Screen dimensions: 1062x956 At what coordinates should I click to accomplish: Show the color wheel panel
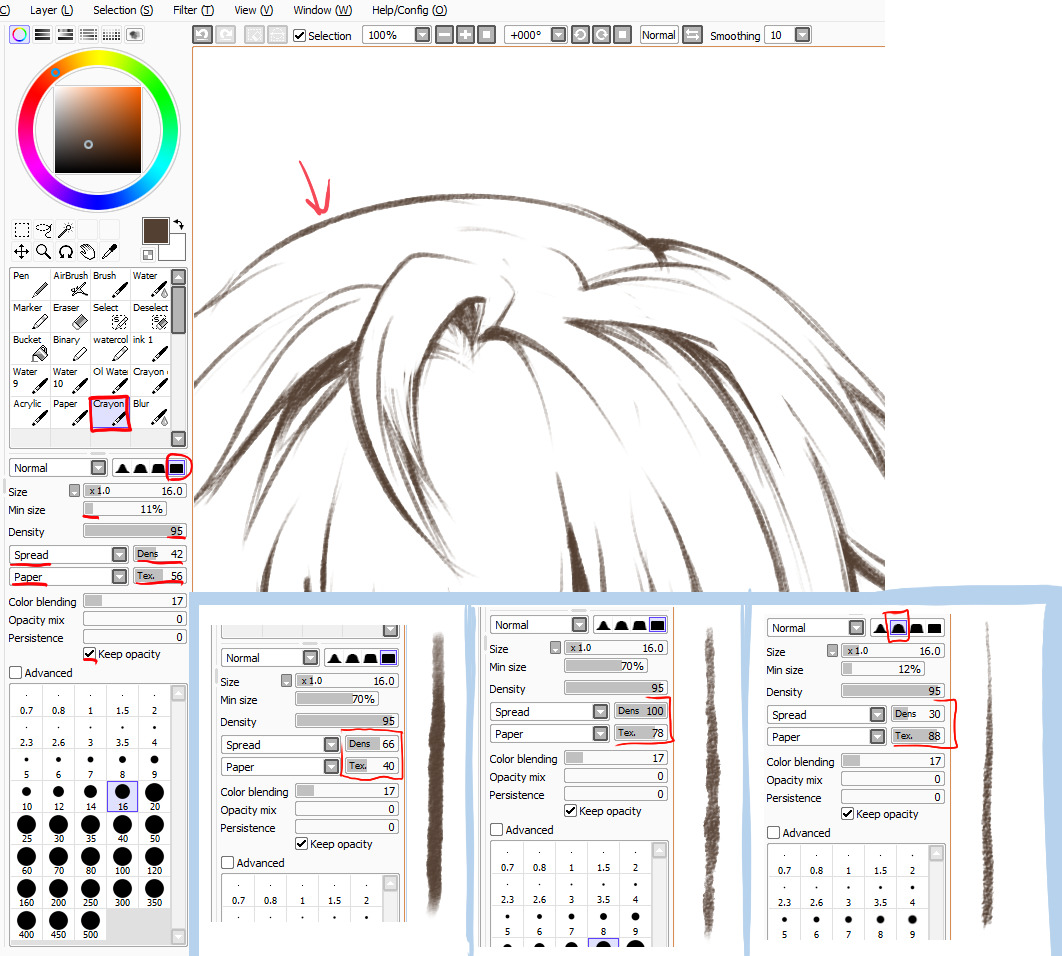(x=20, y=35)
